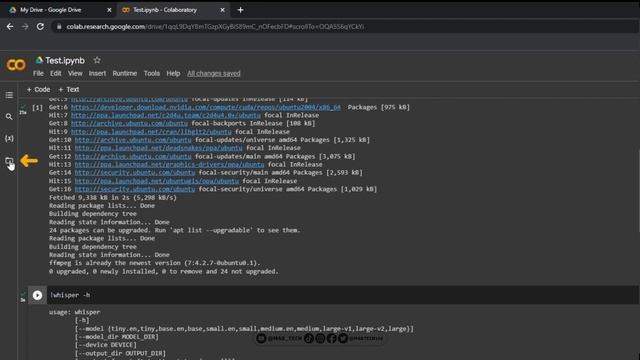Open the Files folder sidebar icon
The height and width of the screenshot is (360, 640).
[9, 161]
